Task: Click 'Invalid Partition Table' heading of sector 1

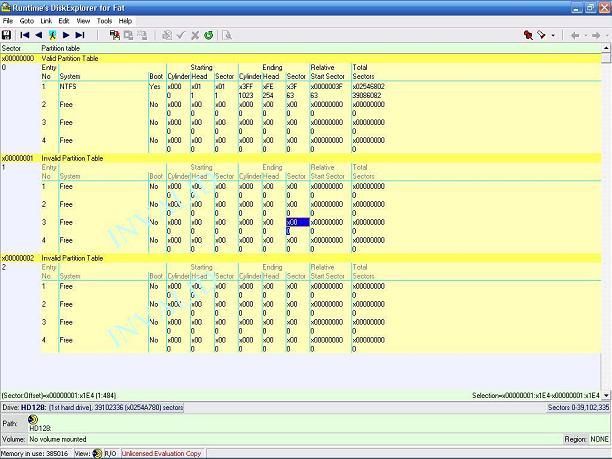Action: coord(72,158)
